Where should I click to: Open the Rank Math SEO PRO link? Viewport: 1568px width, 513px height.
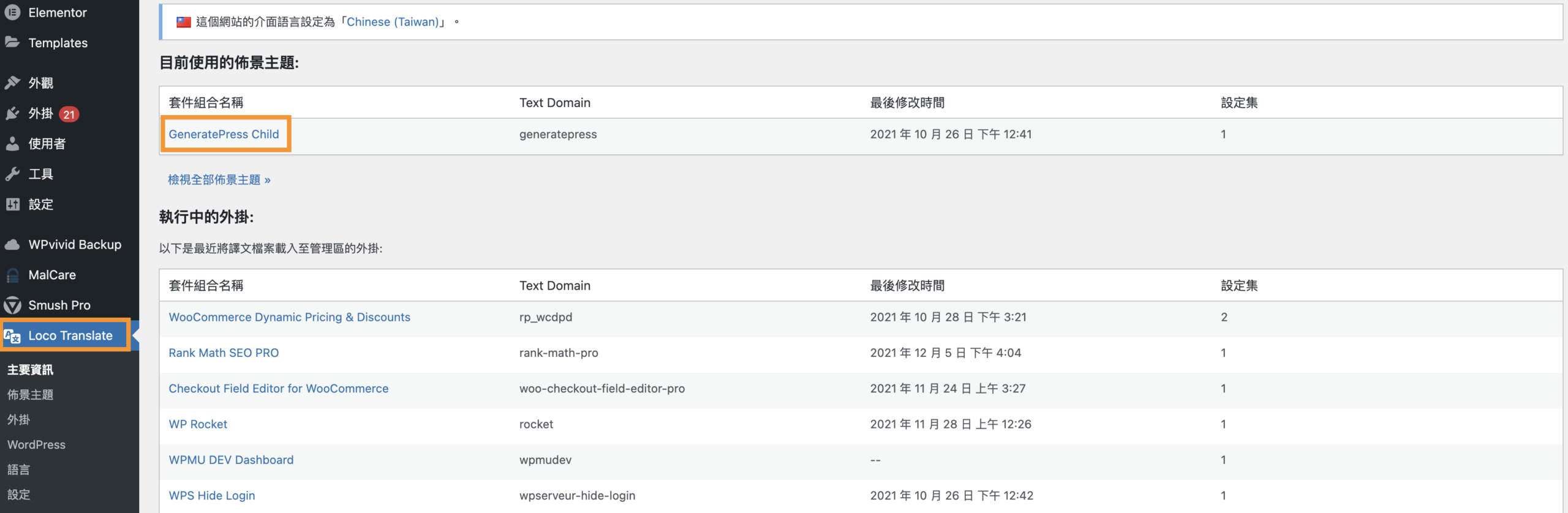tap(224, 353)
